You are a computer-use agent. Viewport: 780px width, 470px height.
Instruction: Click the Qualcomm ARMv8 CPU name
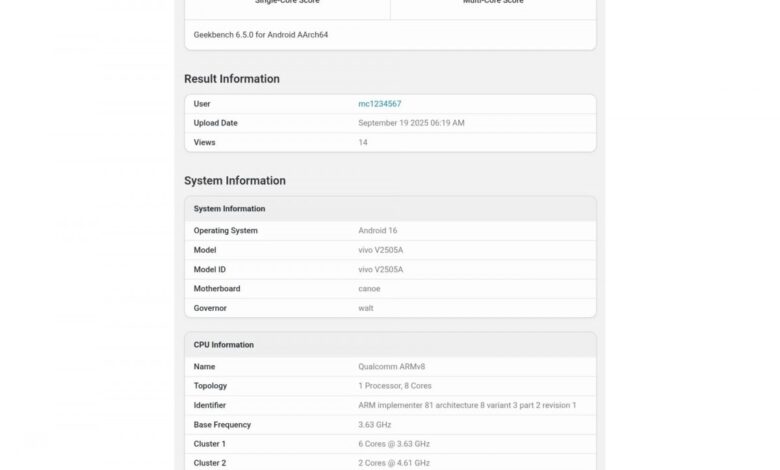[393, 367]
